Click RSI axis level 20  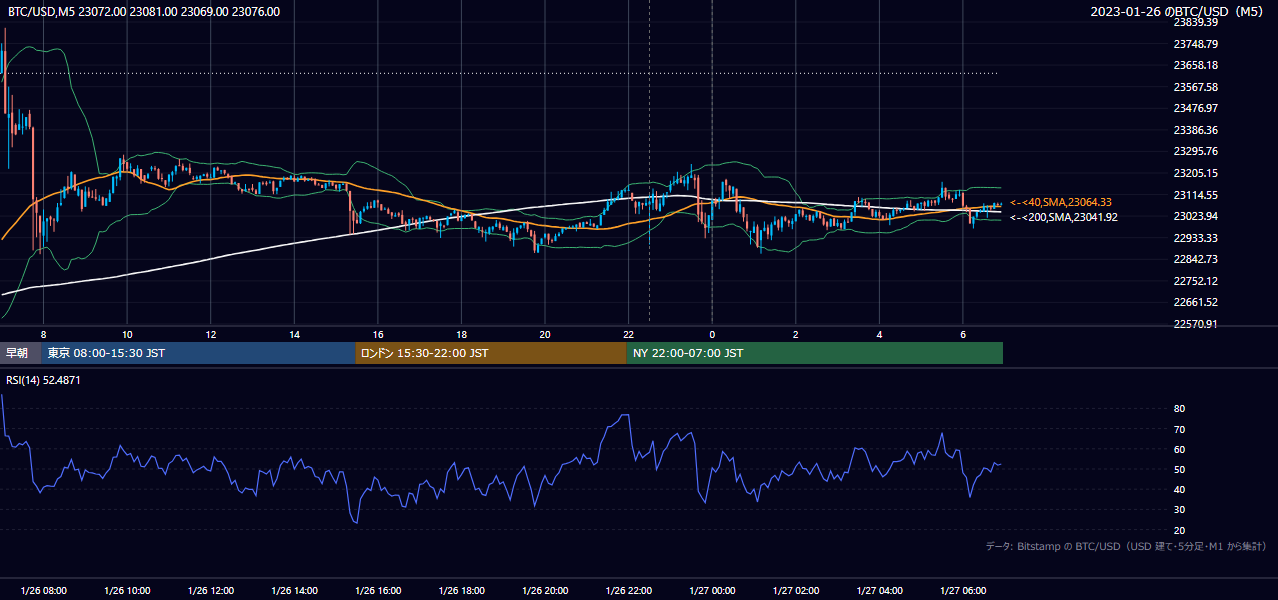(1179, 530)
